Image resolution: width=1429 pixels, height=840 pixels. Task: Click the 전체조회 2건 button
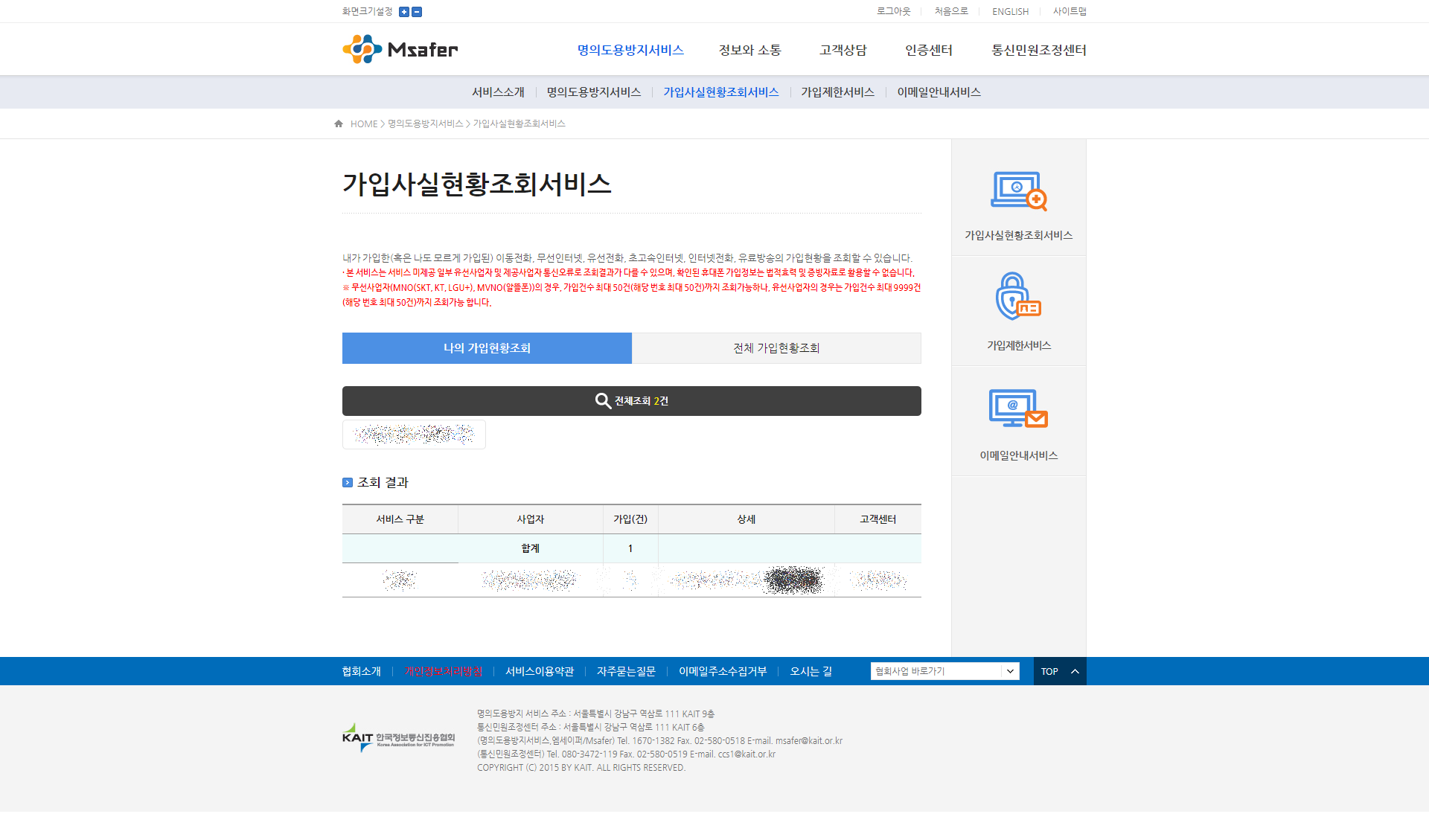[x=631, y=400]
